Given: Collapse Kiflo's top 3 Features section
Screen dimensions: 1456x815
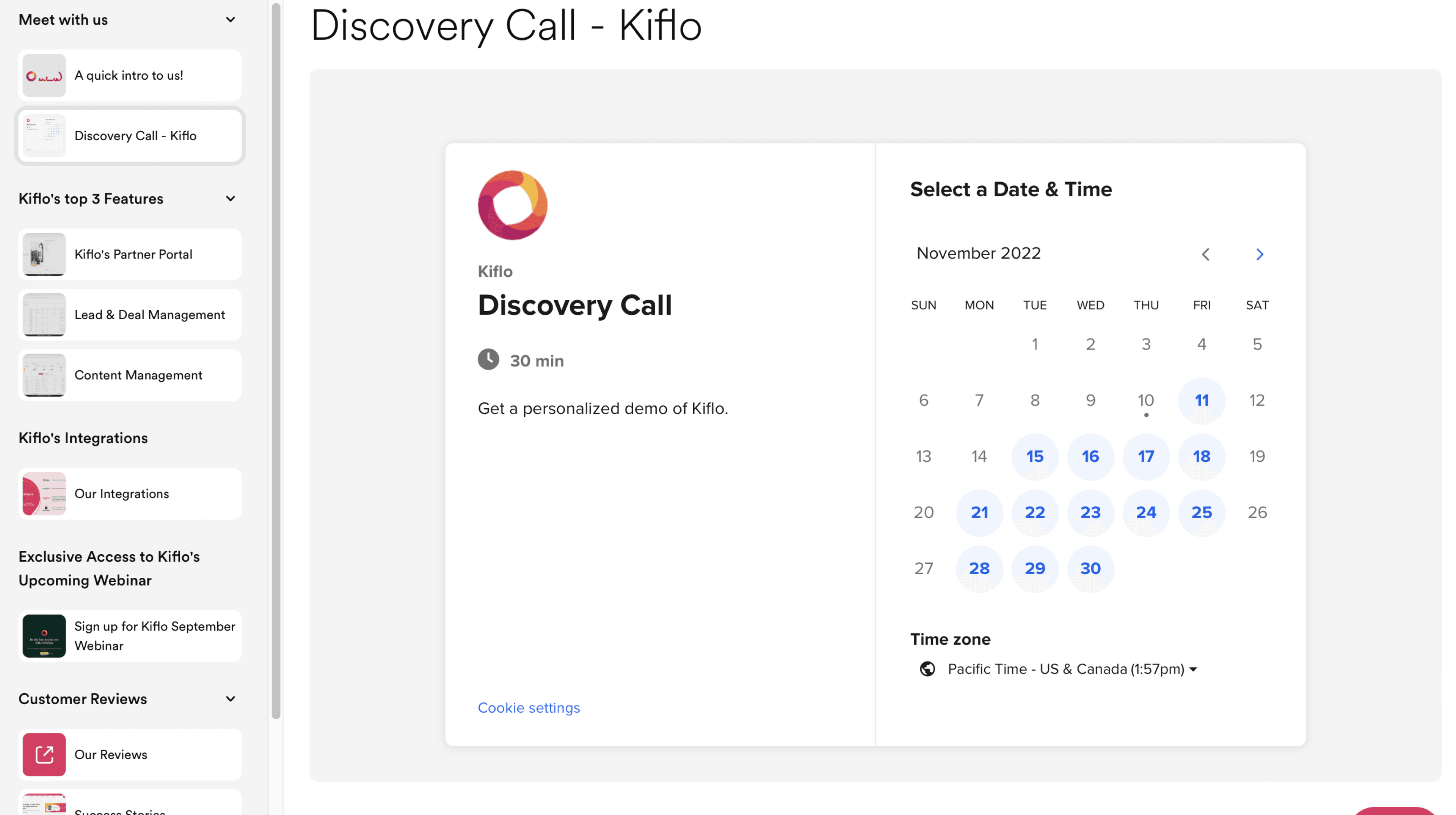Looking at the screenshot, I should coord(231,199).
